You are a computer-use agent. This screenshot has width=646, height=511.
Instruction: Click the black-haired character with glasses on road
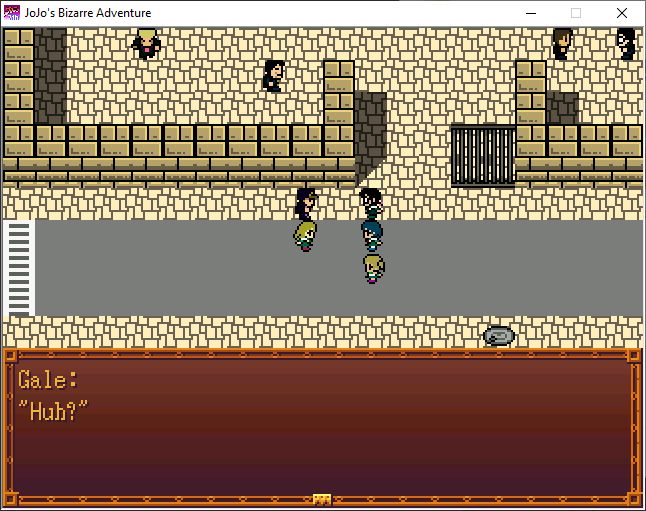pos(371,204)
